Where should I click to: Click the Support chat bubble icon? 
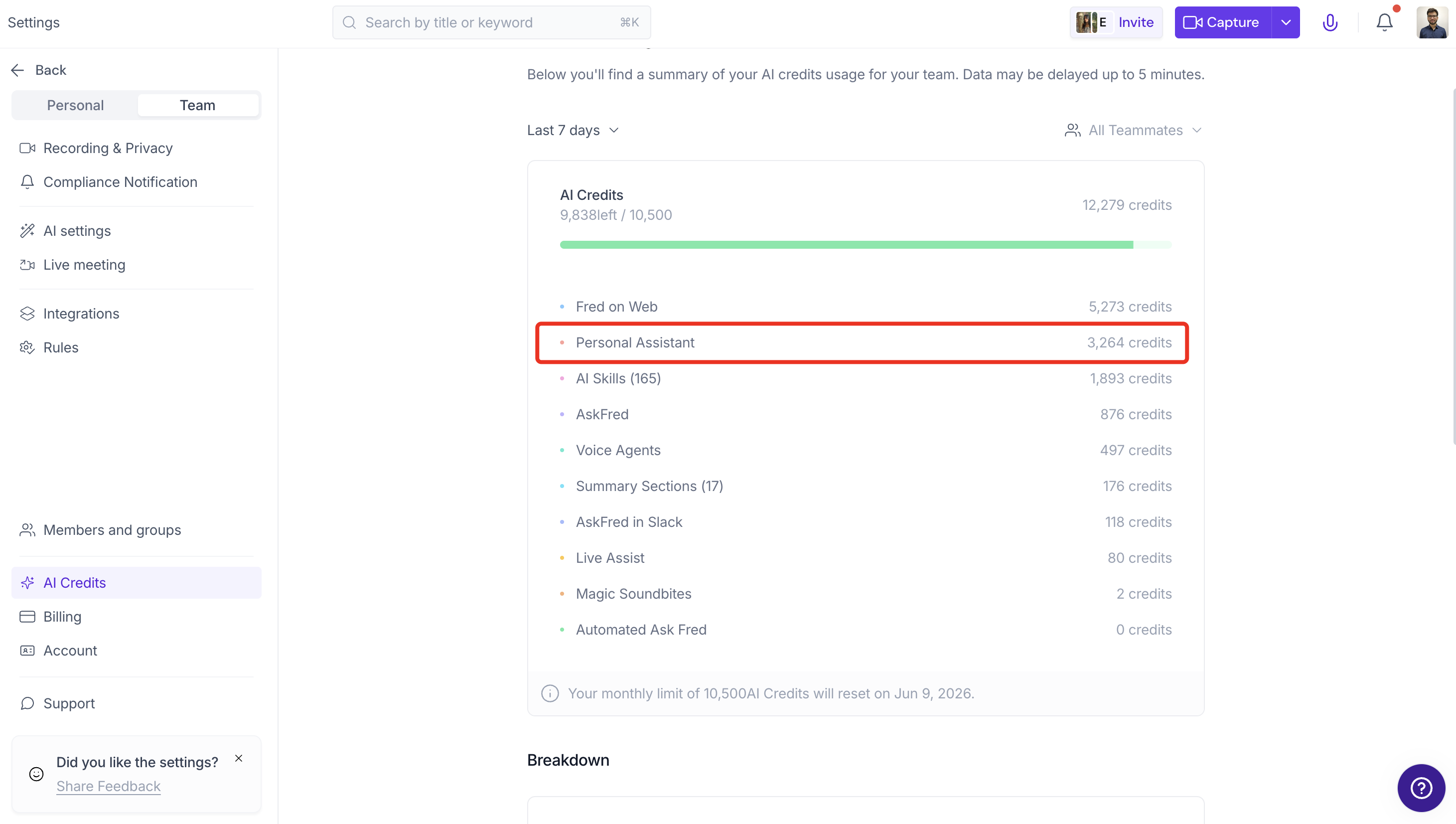tap(27, 703)
